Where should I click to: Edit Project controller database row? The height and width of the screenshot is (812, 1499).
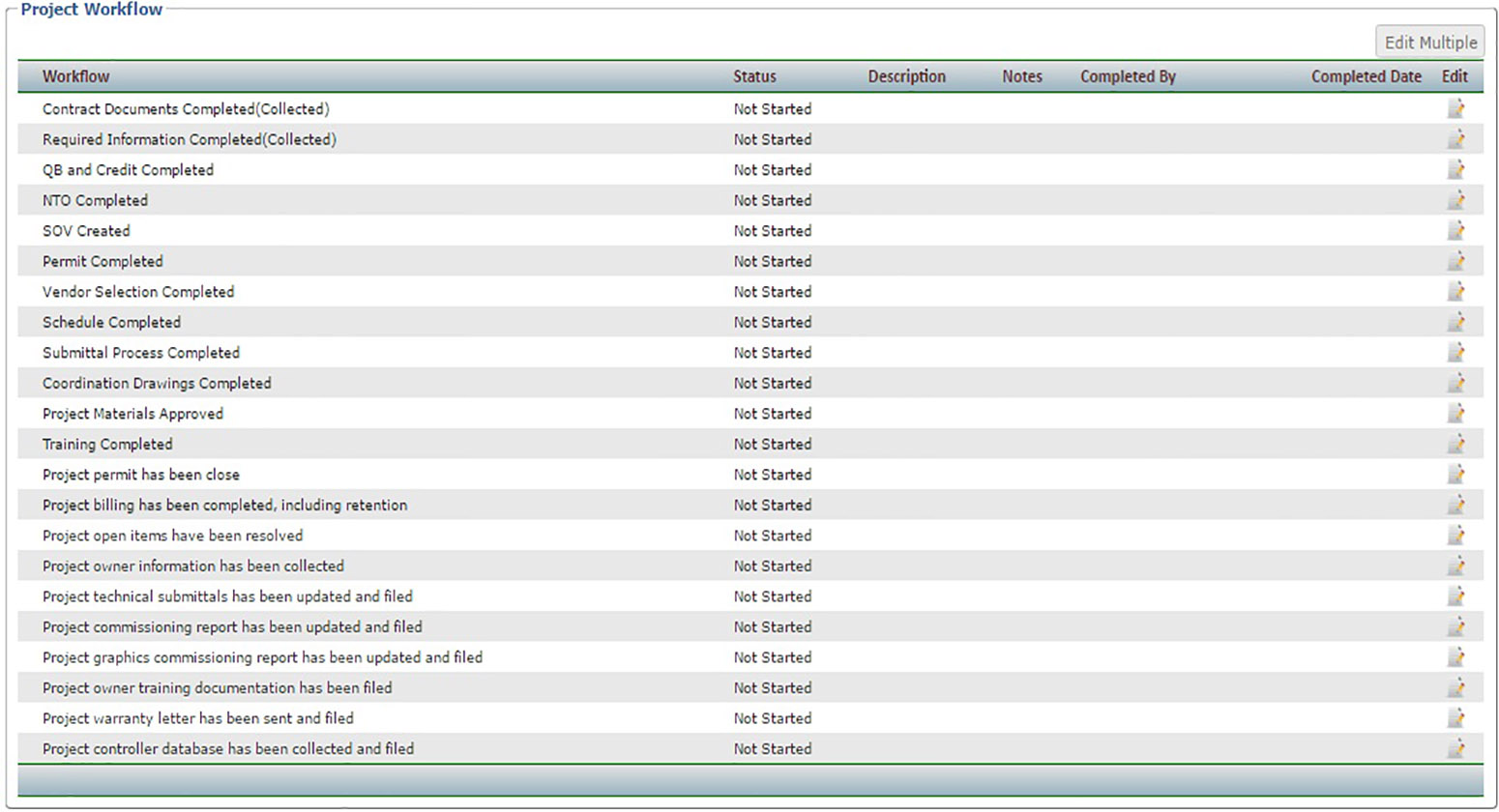coord(1455,748)
